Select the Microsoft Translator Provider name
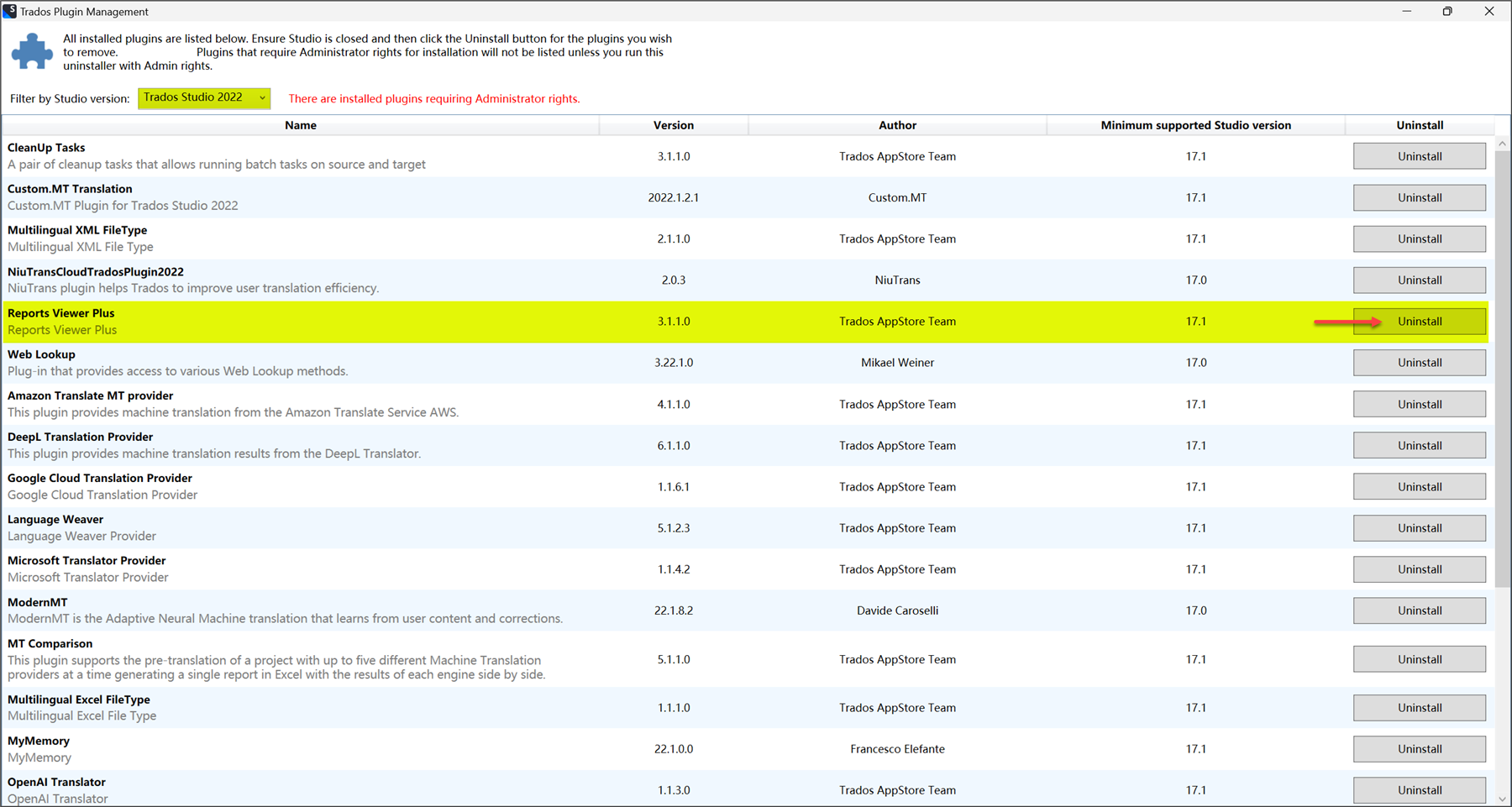Viewport: 1512px width, 807px height. point(87,560)
